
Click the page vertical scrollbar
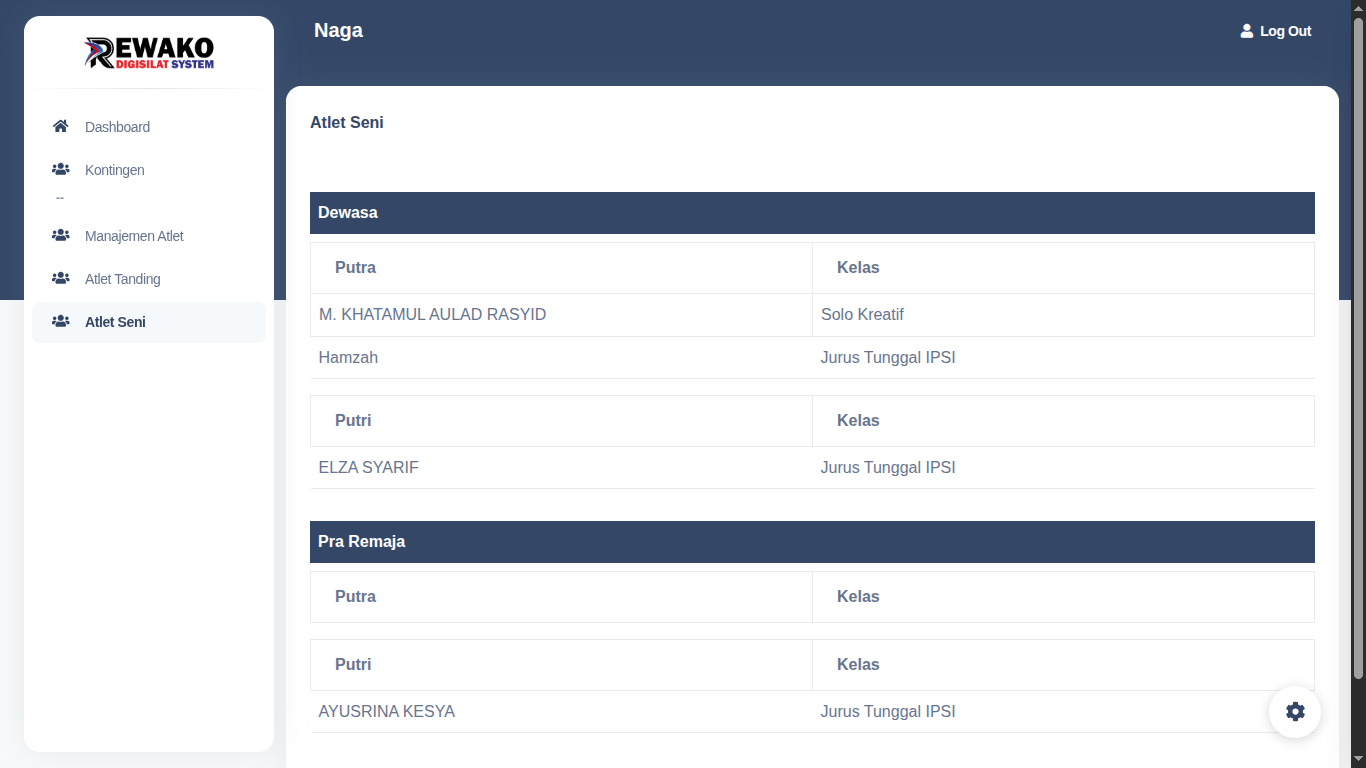[1358, 350]
